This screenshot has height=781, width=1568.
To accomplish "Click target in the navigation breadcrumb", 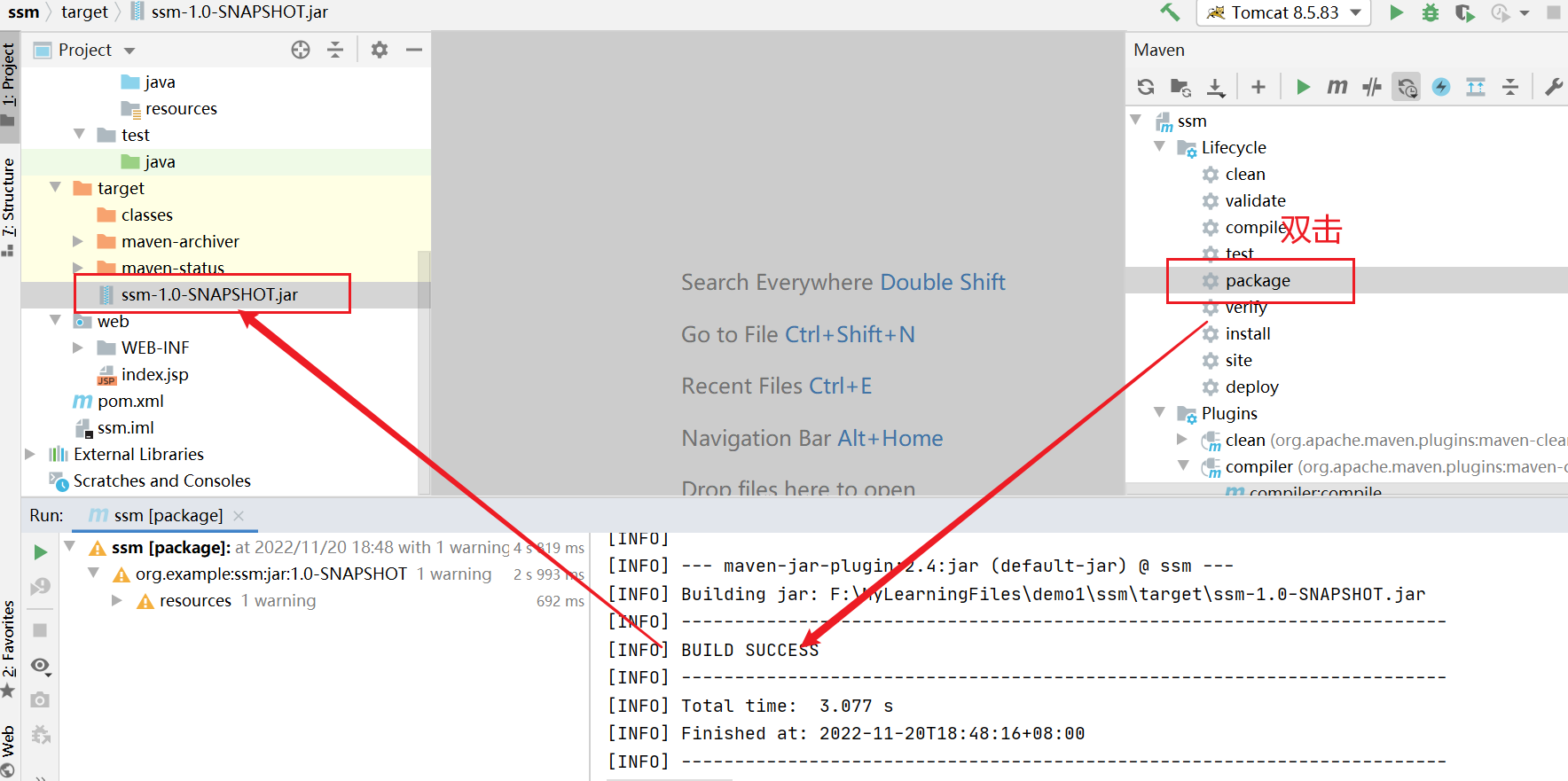I will pyautogui.click(x=84, y=12).
